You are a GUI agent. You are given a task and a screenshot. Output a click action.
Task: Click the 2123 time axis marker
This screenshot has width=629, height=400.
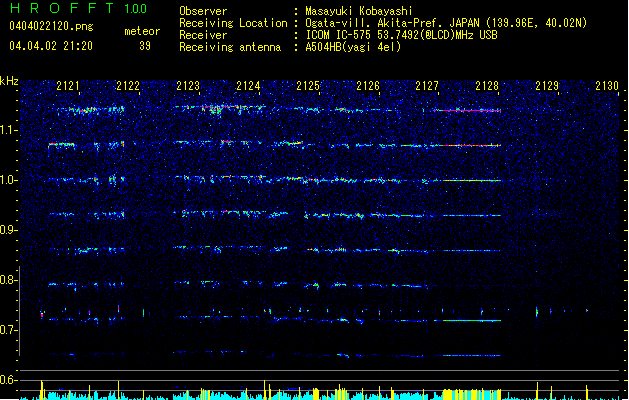coord(188,86)
